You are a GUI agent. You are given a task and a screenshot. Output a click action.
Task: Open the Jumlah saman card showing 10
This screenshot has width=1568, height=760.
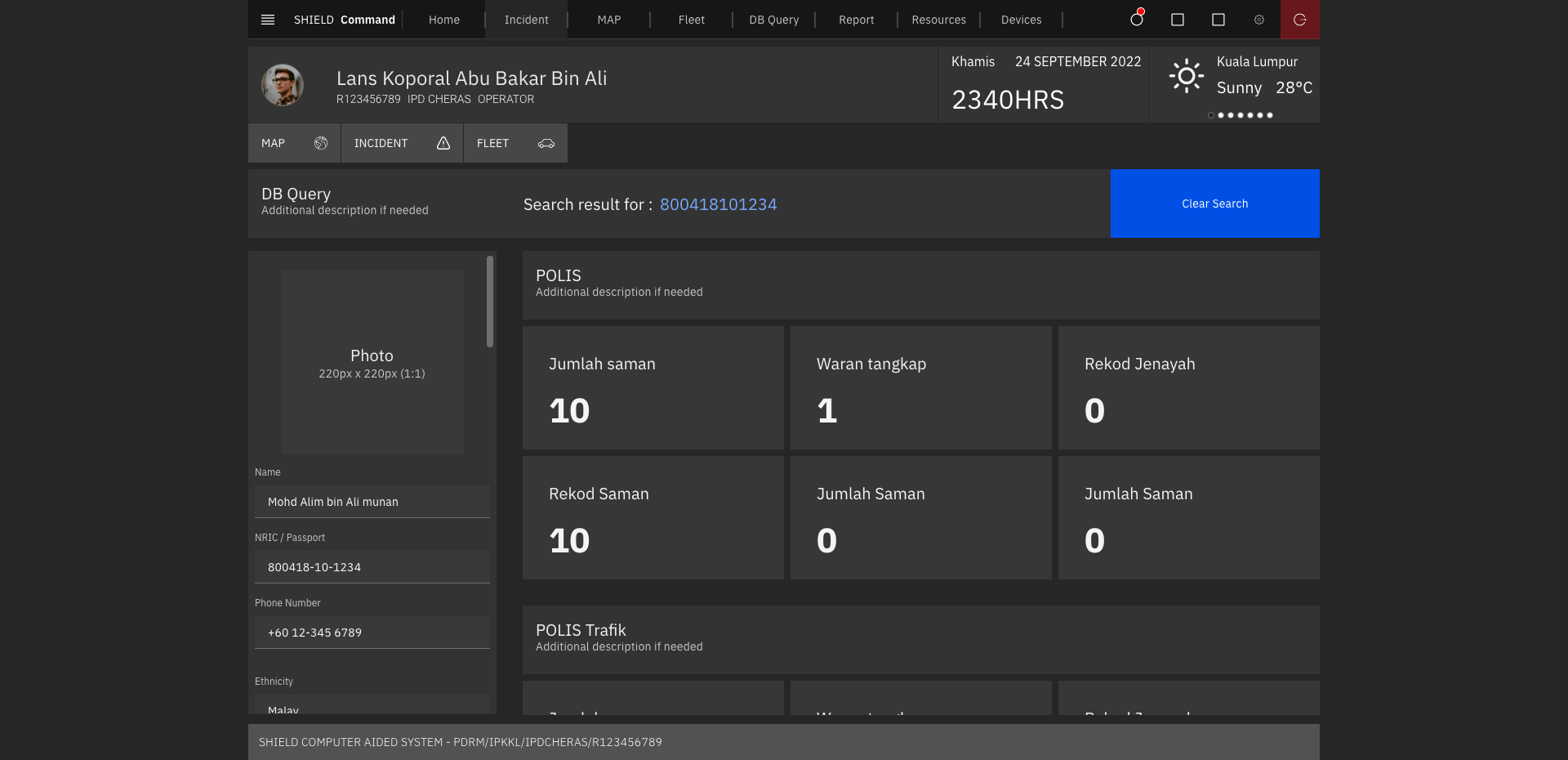coord(653,387)
